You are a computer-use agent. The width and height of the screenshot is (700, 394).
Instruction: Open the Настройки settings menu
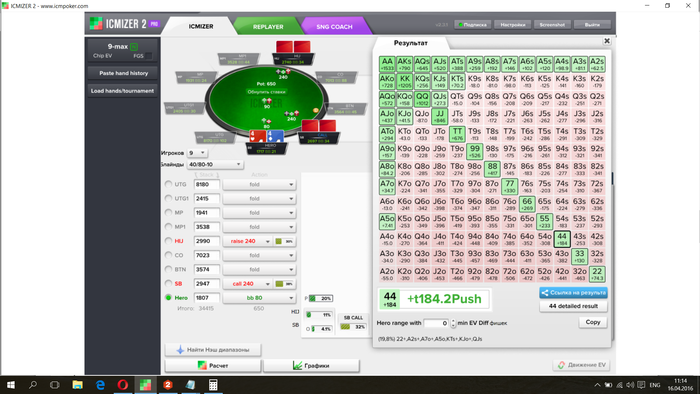(x=512, y=25)
